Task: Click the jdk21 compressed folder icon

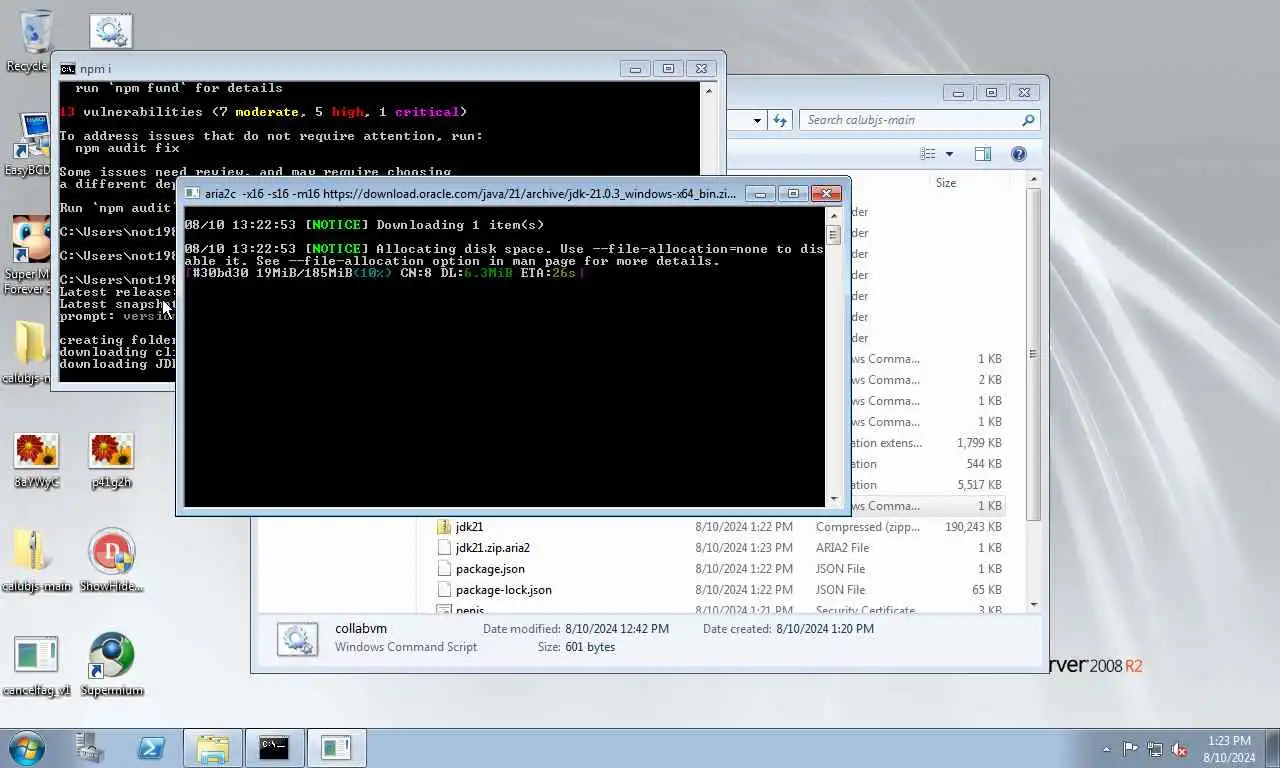Action: 446,527
